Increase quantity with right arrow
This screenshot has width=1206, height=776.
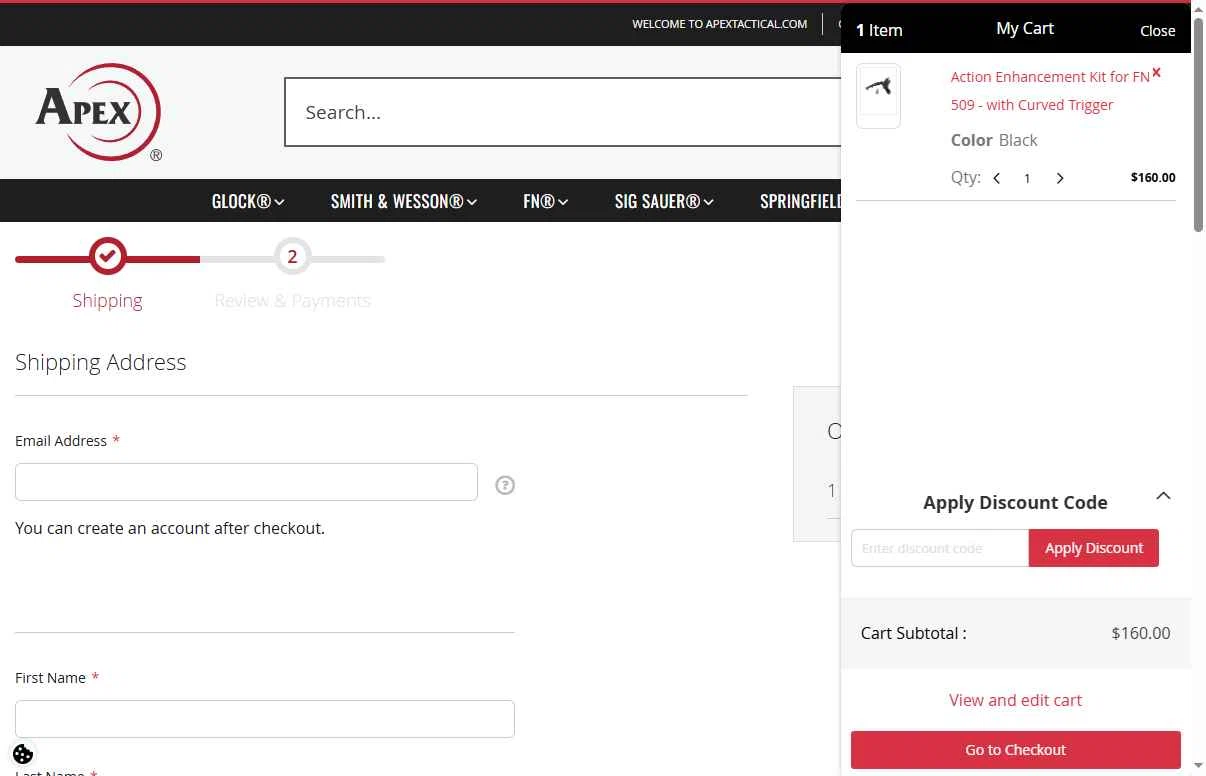pyautogui.click(x=1060, y=178)
